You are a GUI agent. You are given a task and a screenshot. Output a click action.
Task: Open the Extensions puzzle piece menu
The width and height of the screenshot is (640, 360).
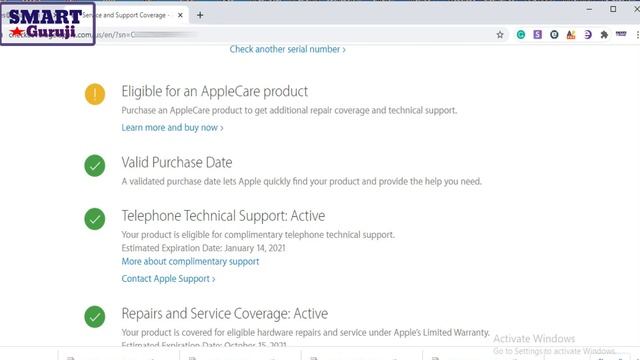click(x=604, y=35)
